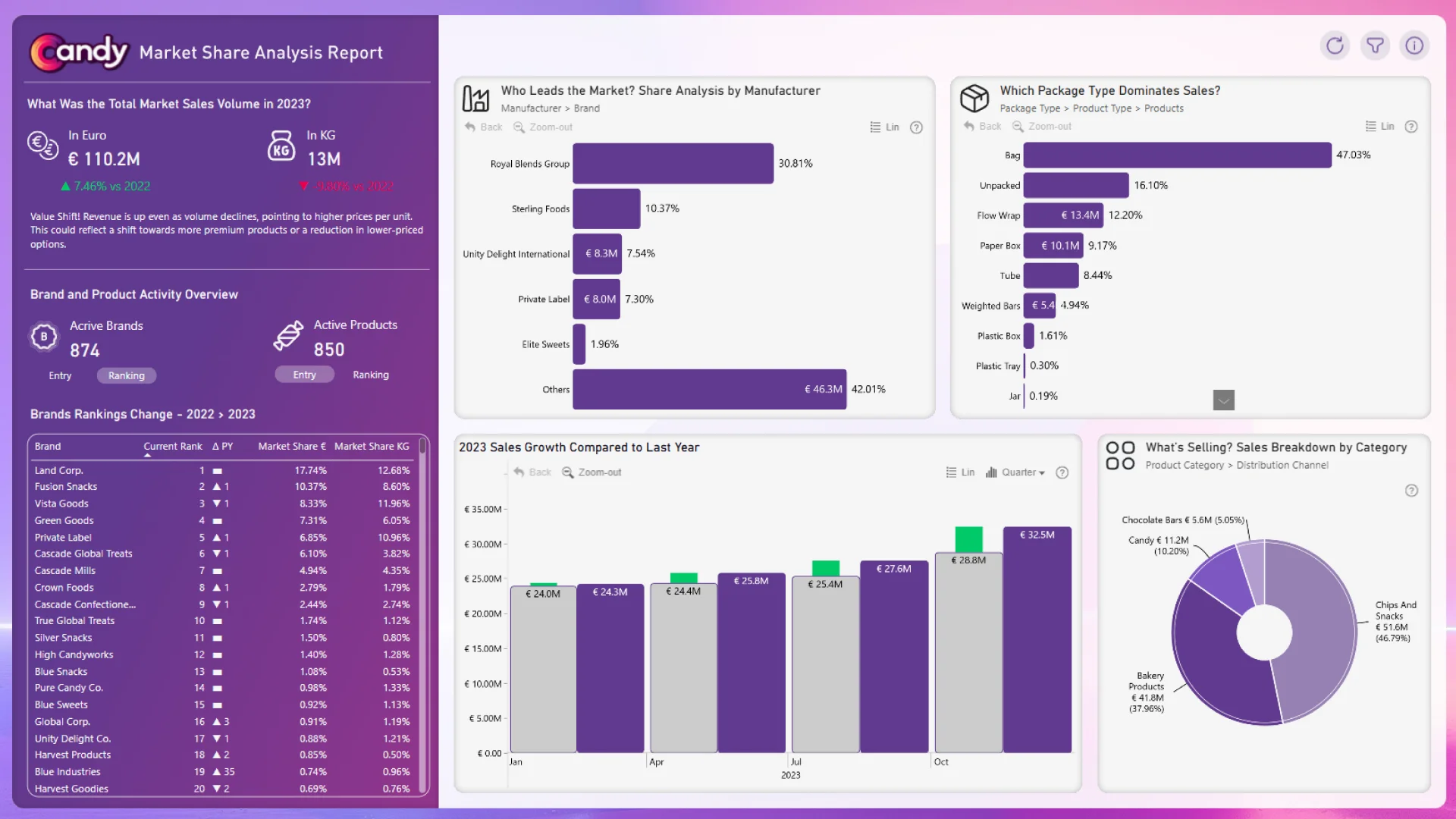Select Ranking under Active Brands

point(126,376)
